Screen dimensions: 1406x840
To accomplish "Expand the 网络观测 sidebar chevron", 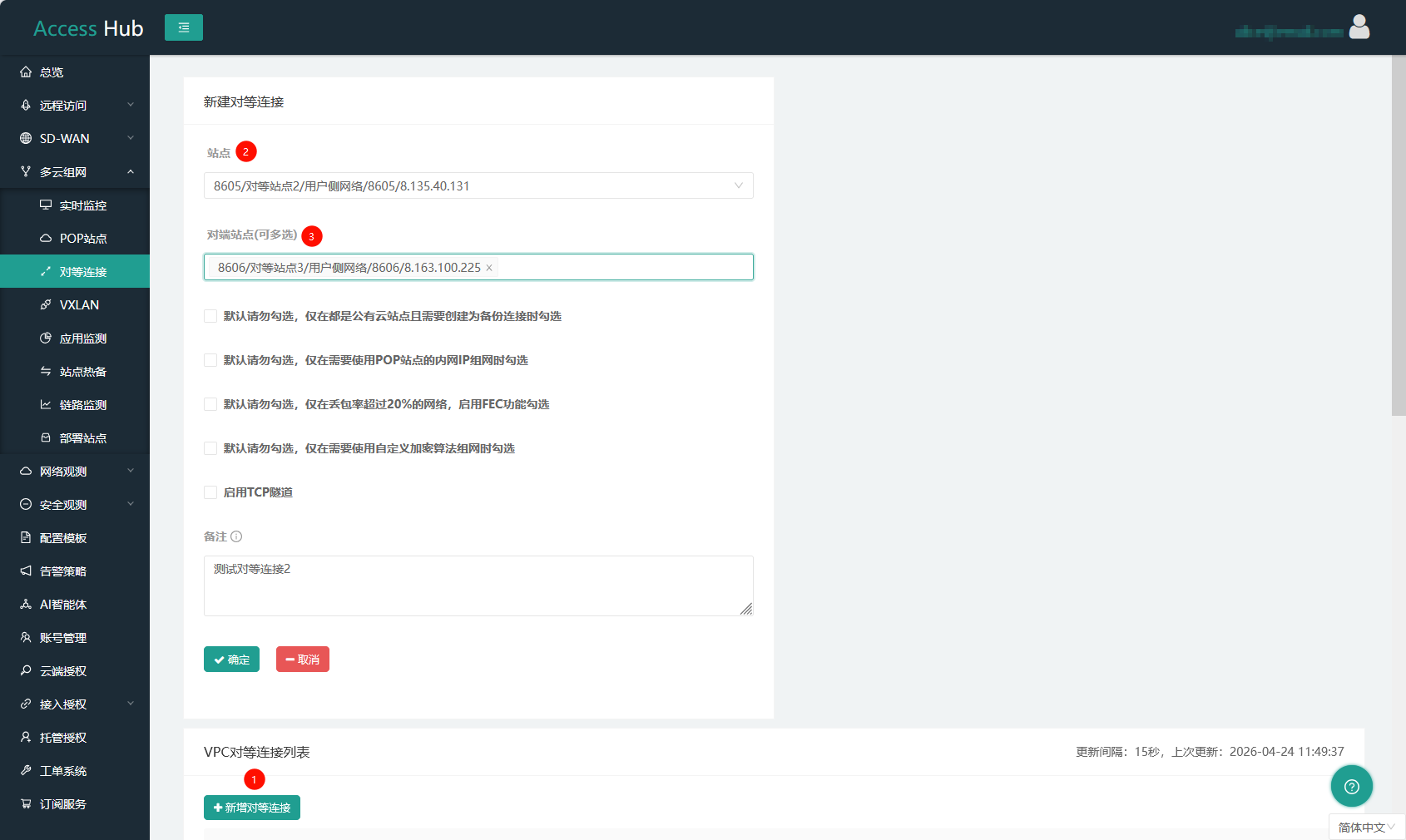I will click(x=131, y=471).
